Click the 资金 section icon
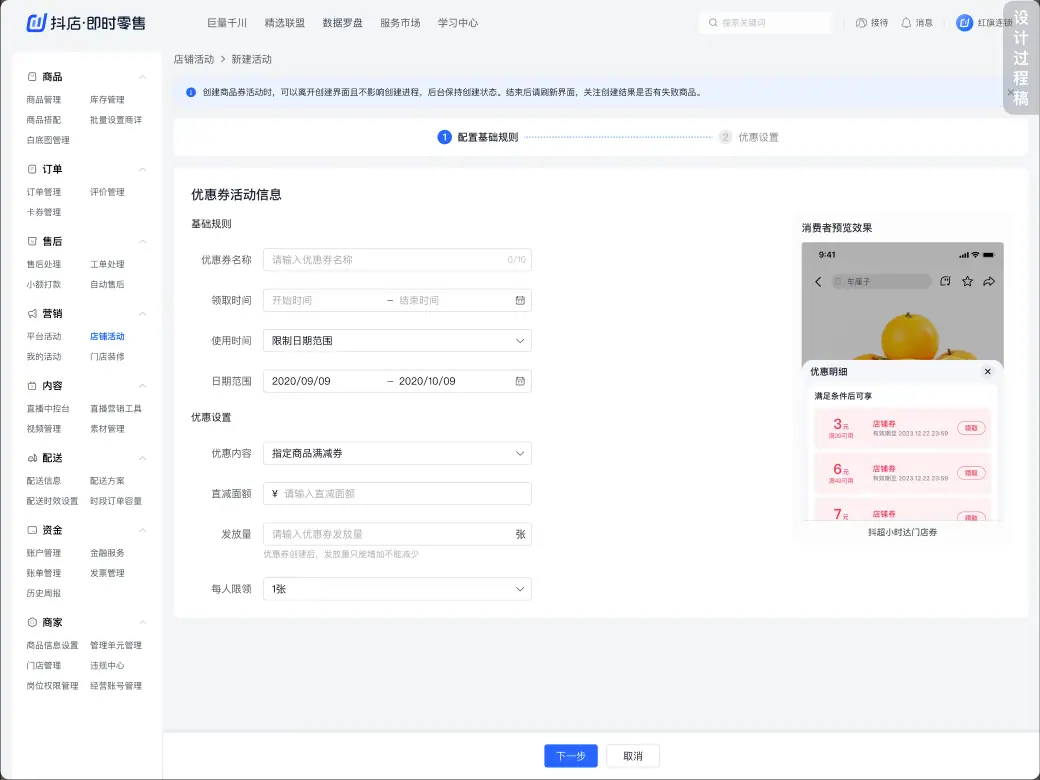This screenshot has width=1040, height=780. [x=32, y=530]
